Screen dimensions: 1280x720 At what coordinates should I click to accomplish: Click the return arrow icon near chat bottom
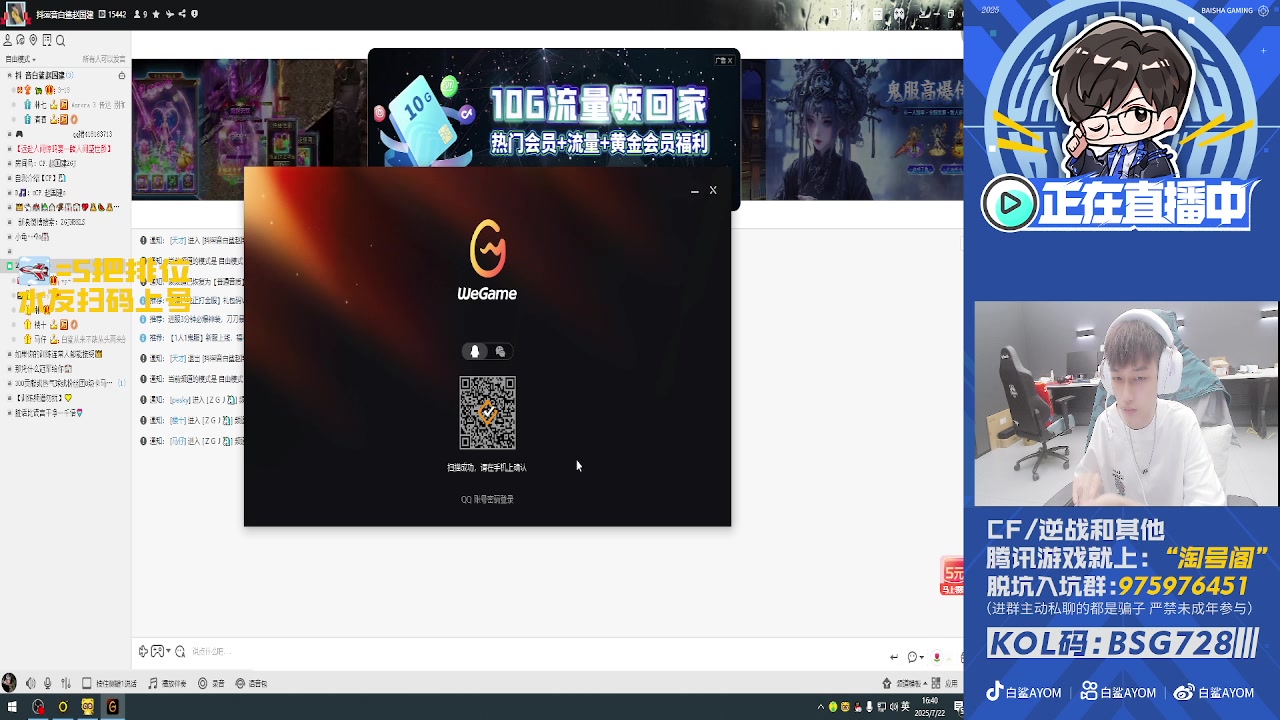894,657
